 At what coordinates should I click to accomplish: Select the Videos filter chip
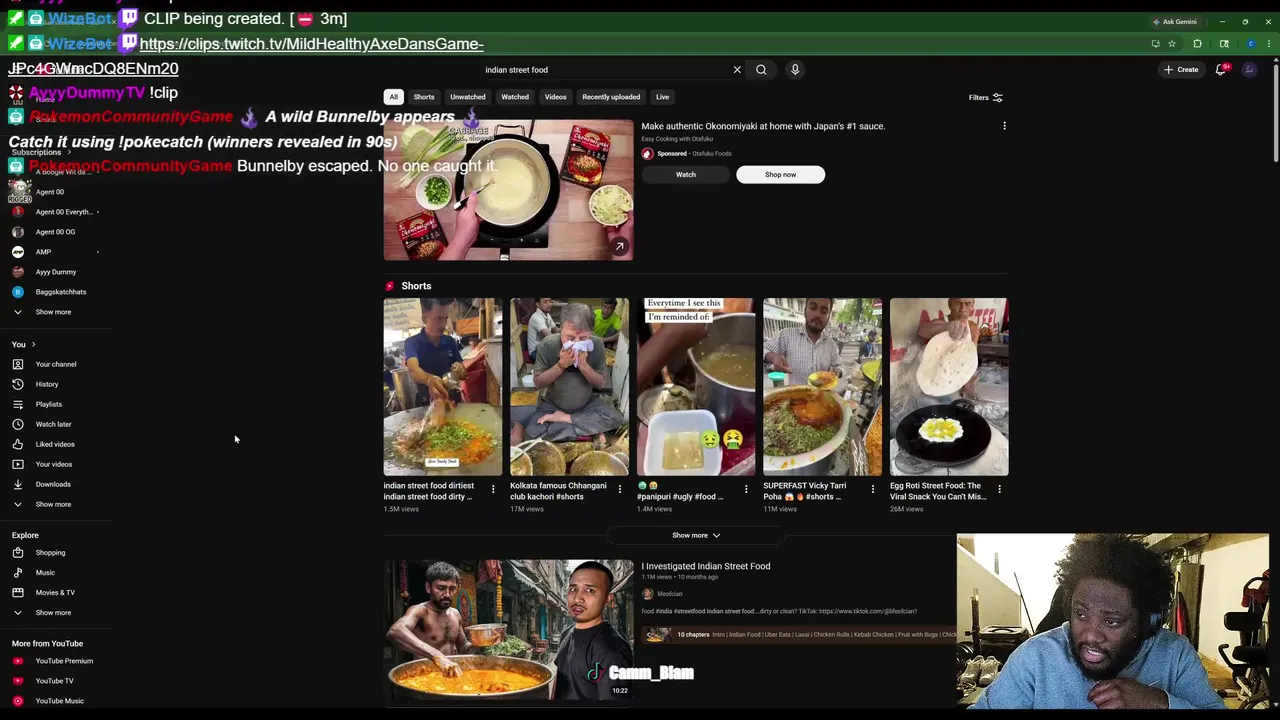pos(555,97)
